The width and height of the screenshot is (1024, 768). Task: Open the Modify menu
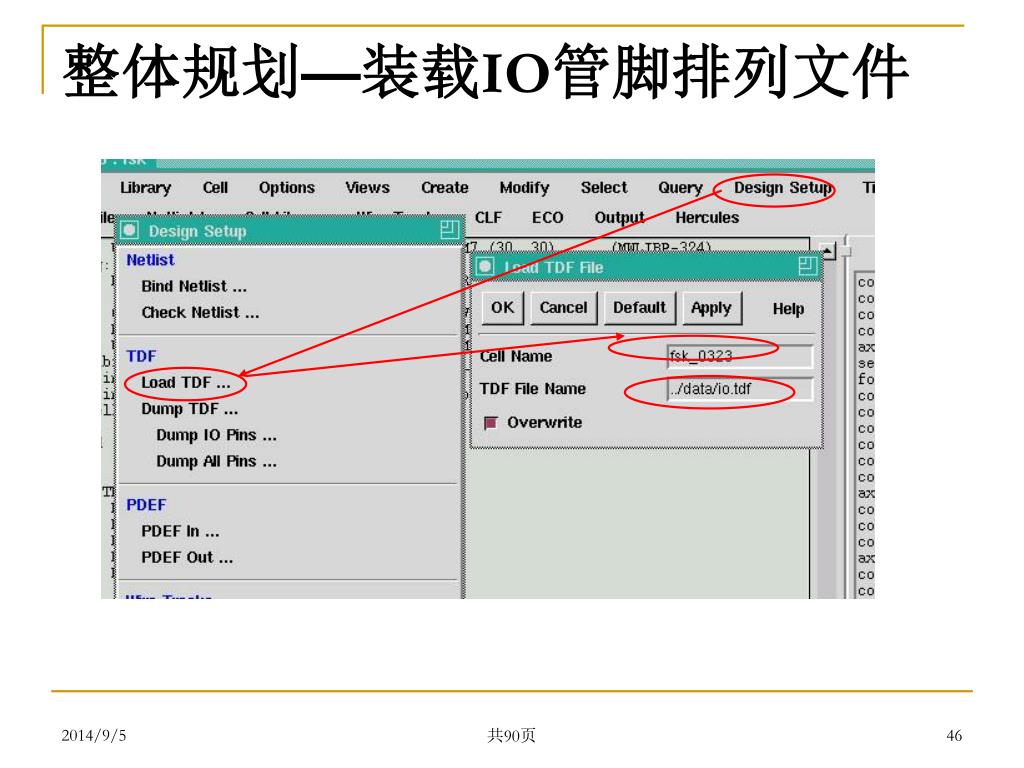tap(524, 188)
